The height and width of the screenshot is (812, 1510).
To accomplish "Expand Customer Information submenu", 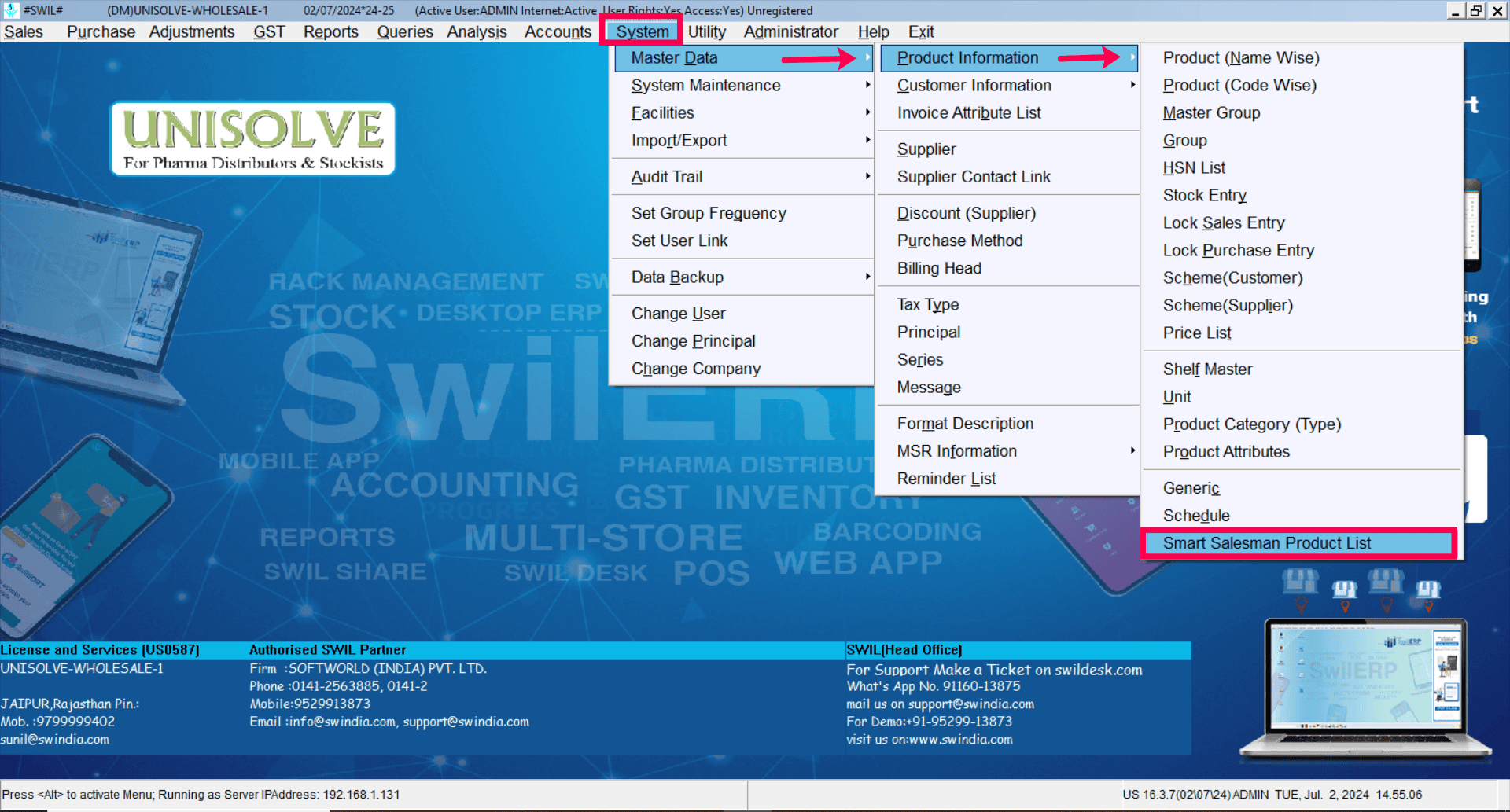I will coord(1008,86).
